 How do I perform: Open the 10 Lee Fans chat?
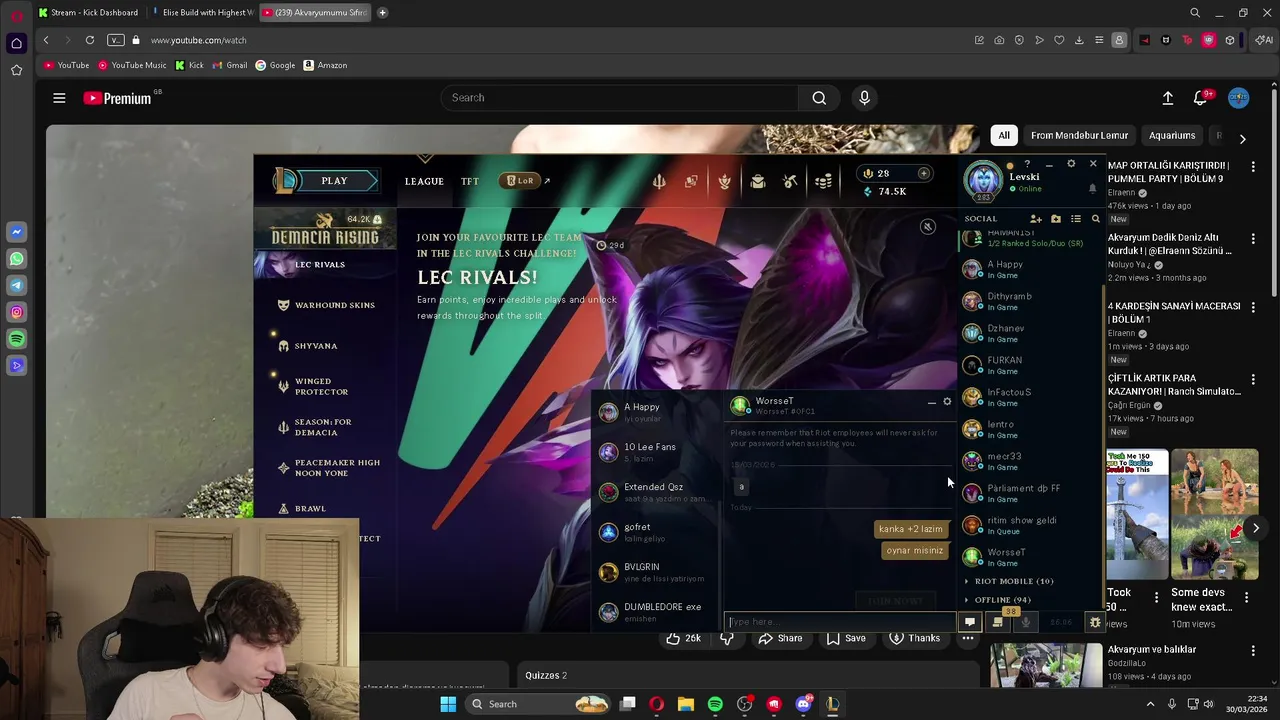click(656, 452)
